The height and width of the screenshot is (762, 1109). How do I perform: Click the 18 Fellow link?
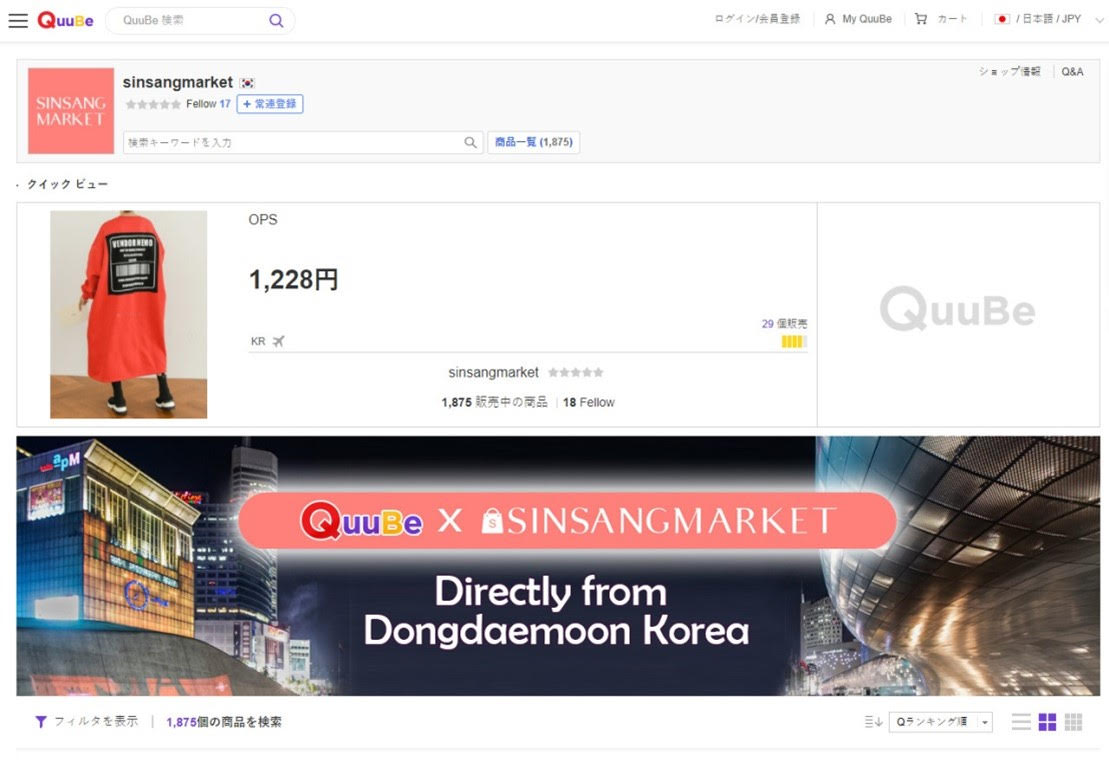(588, 402)
